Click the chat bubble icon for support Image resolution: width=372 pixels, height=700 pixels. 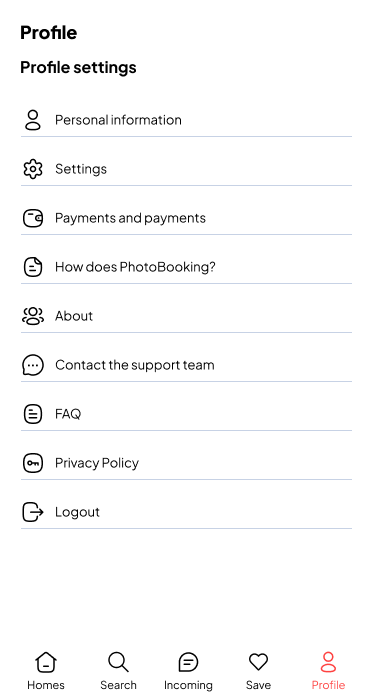pos(33,365)
